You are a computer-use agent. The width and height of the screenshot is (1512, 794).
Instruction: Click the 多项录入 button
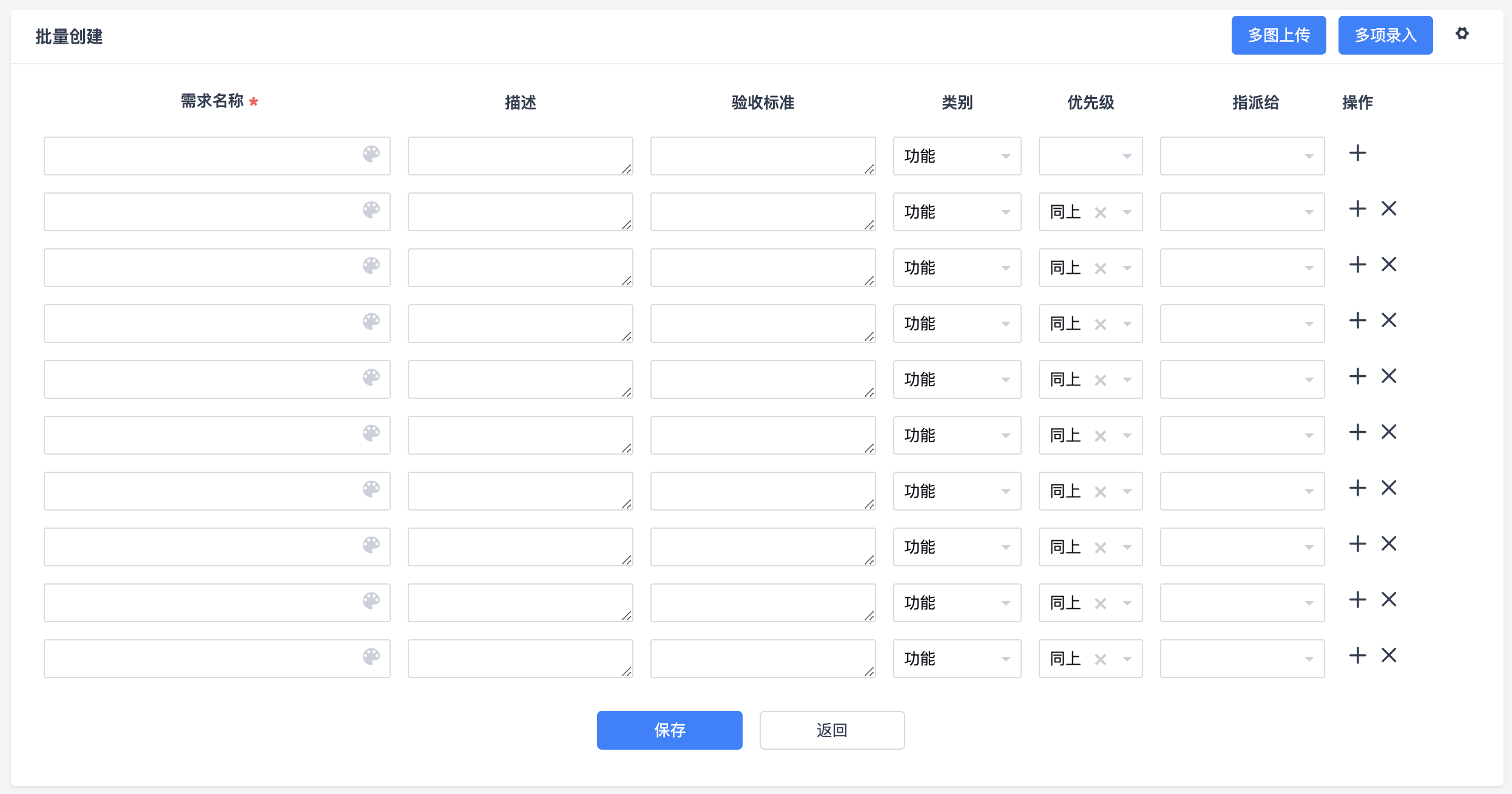[x=1385, y=35]
